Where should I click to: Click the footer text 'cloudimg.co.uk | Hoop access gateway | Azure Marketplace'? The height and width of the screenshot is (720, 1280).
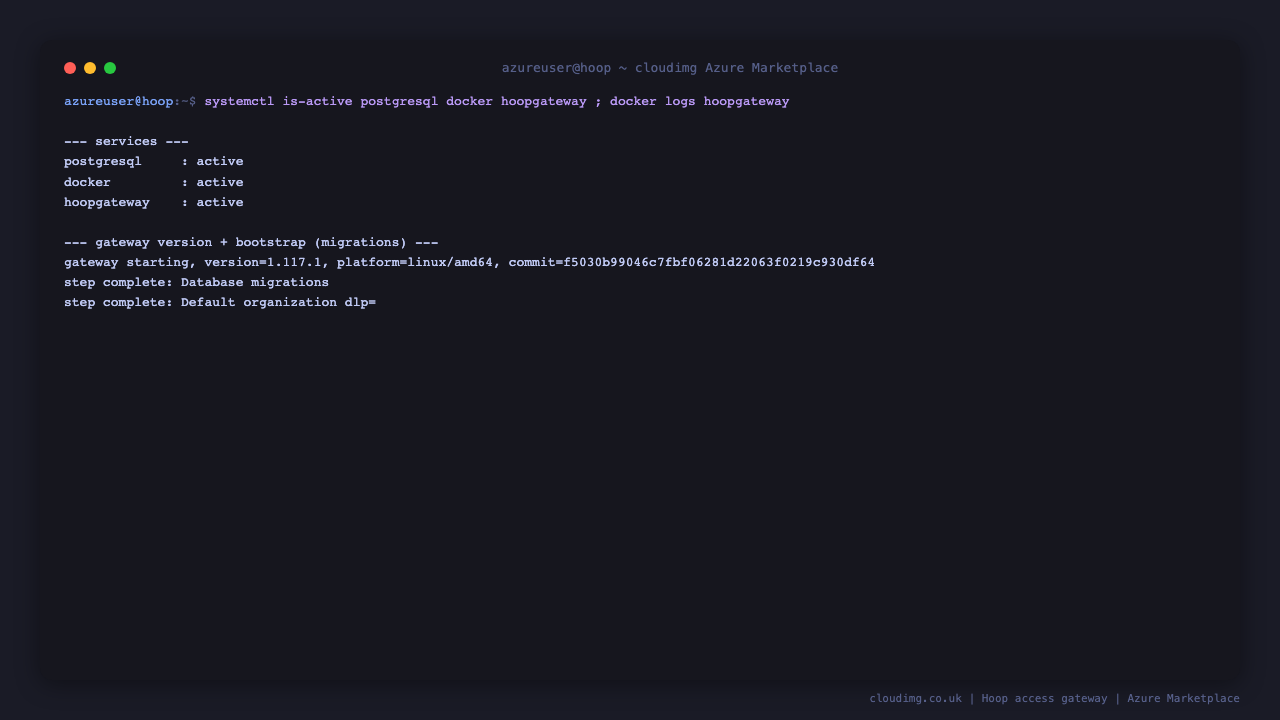1055,698
